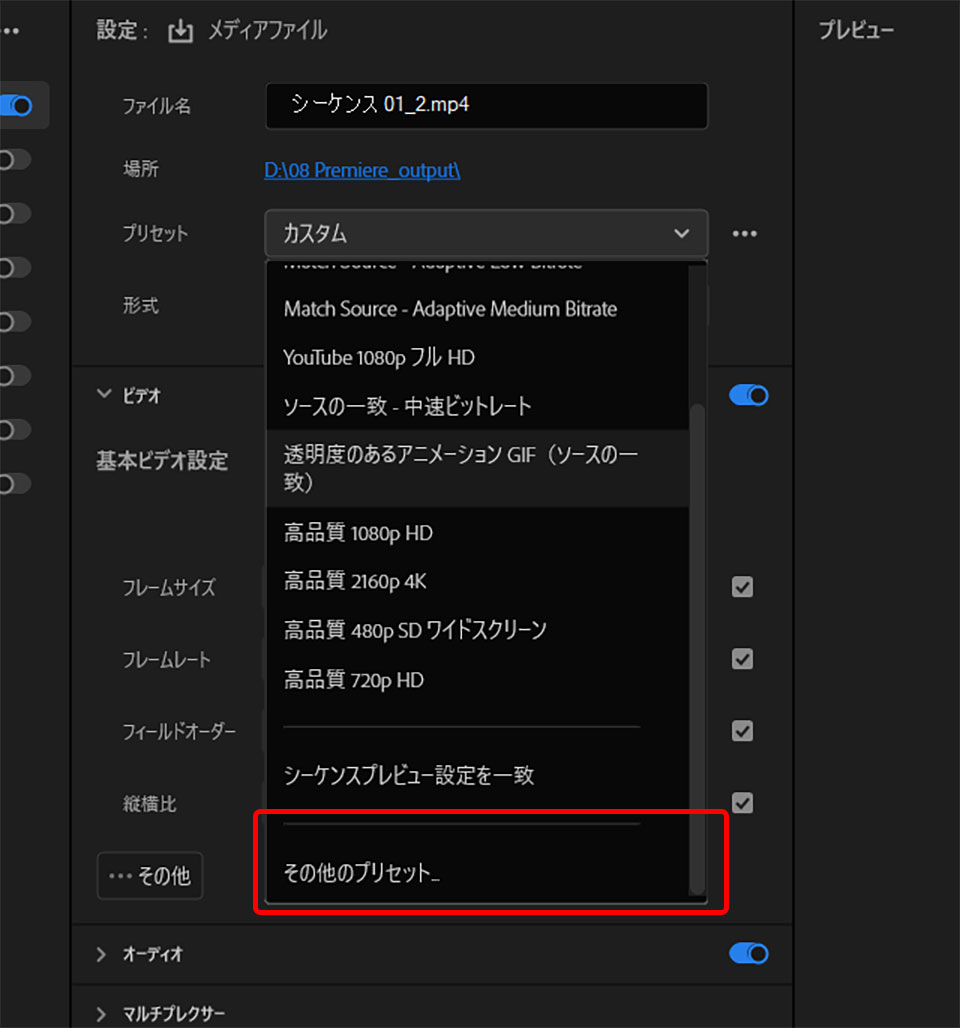This screenshot has width=960, height=1028.
Task: Disable the オーディオ section toggle
Action: pos(748,954)
